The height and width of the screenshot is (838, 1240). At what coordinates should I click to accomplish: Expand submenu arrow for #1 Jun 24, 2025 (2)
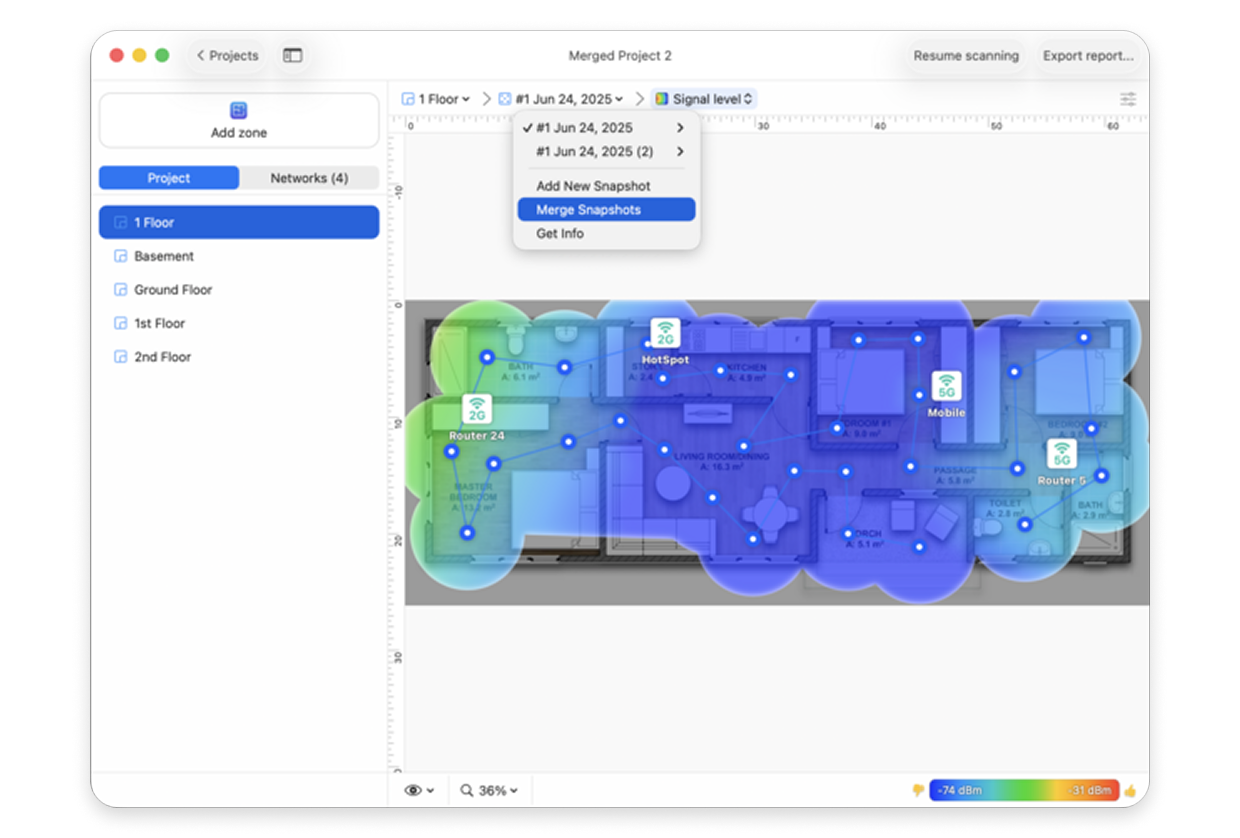(x=680, y=152)
